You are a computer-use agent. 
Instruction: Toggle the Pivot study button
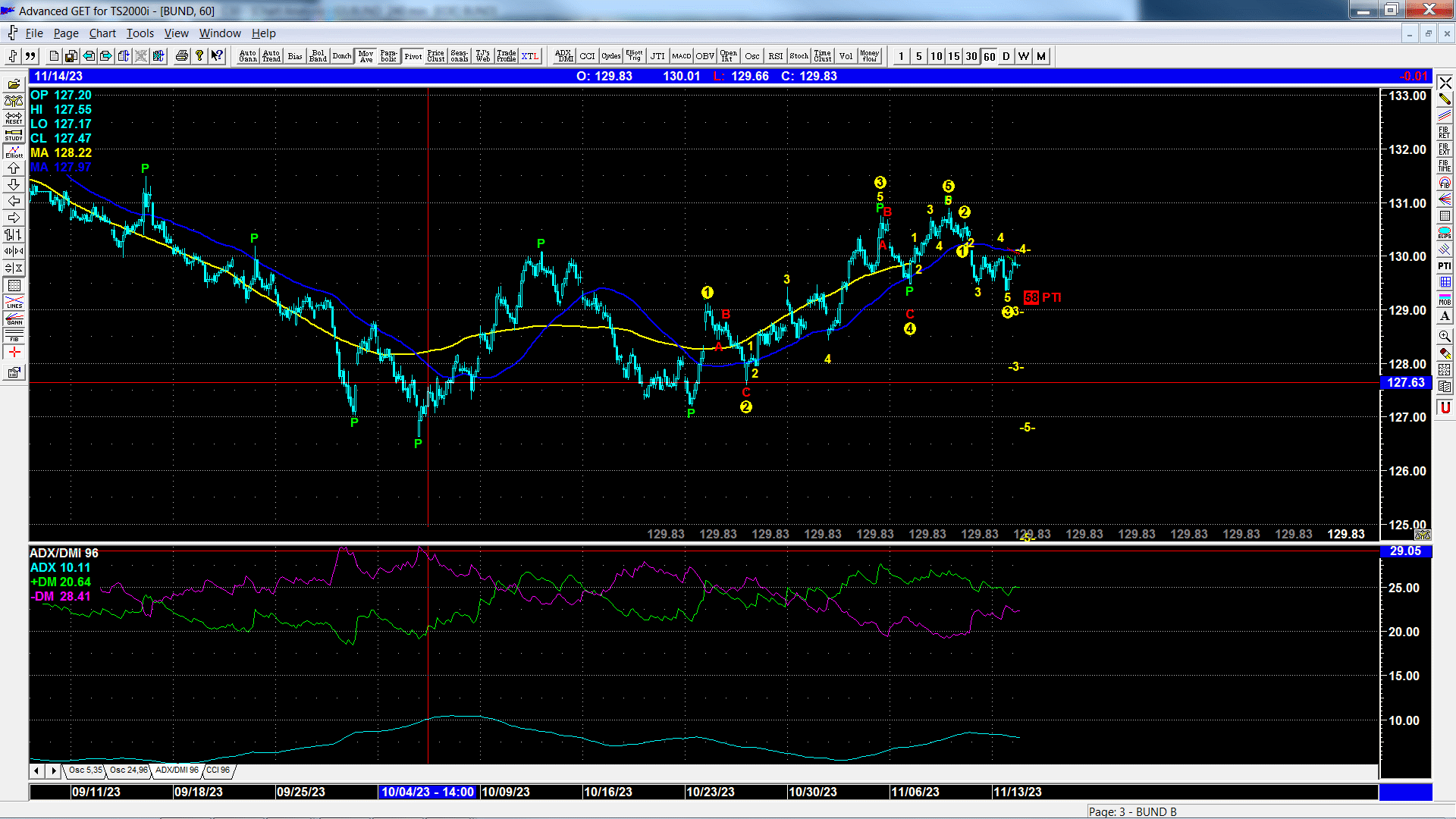click(413, 56)
